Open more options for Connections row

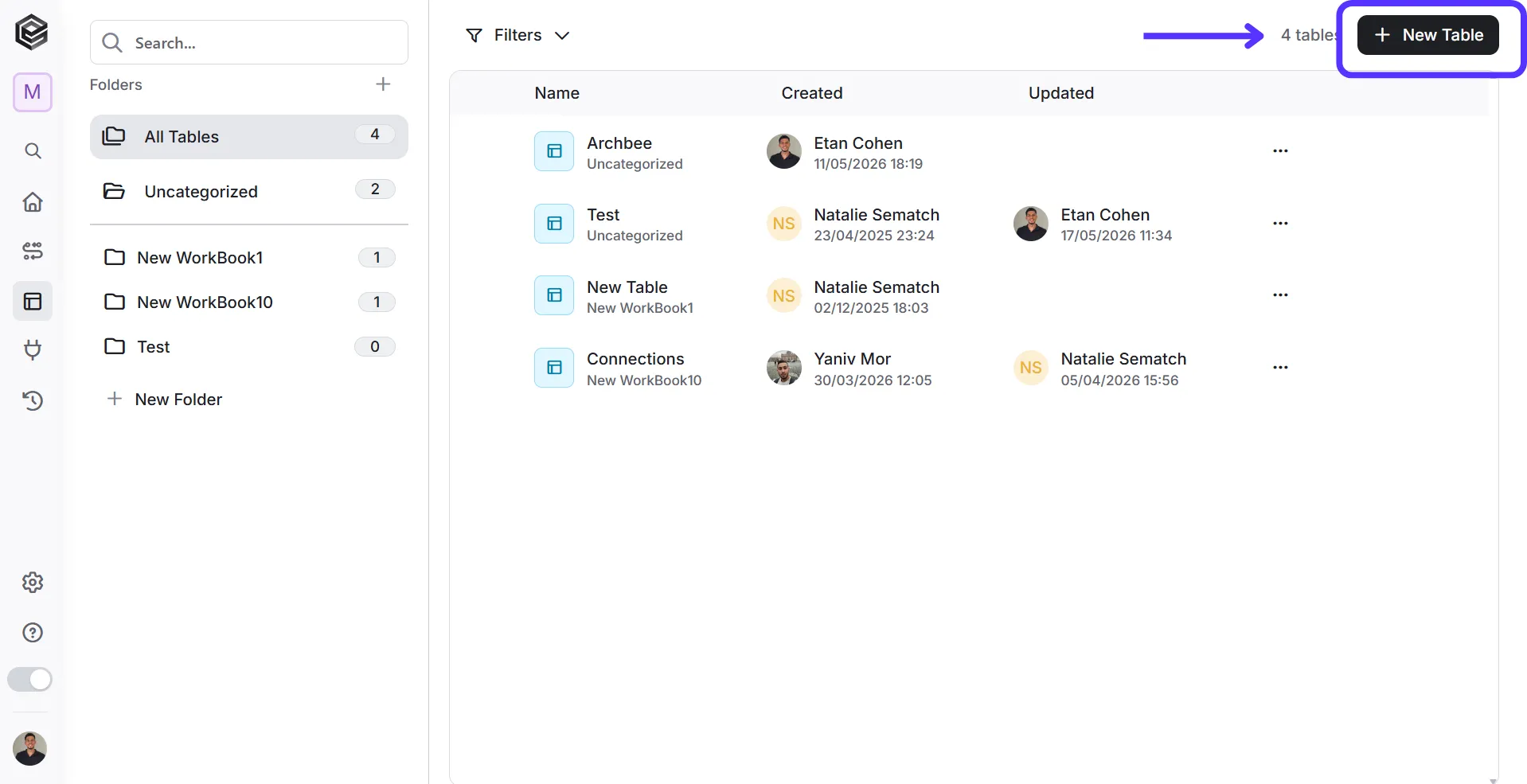click(1280, 367)
